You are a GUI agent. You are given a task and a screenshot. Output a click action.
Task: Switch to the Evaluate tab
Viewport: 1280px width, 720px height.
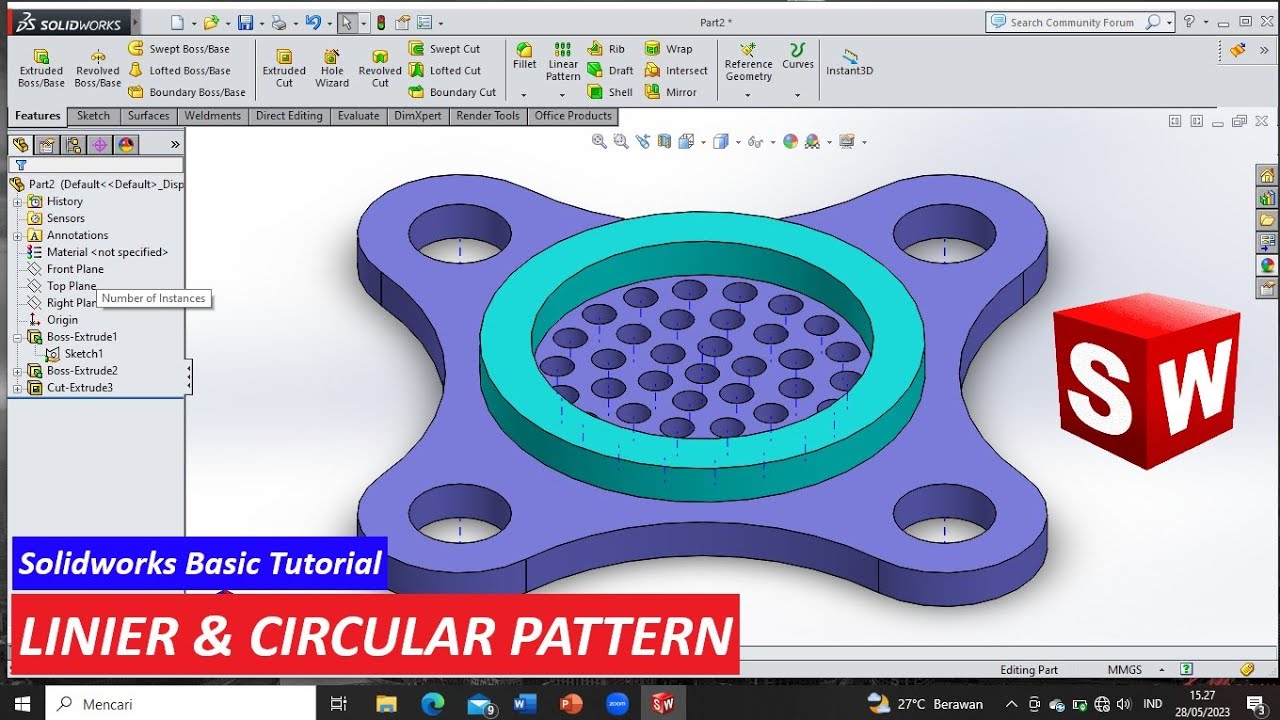(x=359, y=116)
